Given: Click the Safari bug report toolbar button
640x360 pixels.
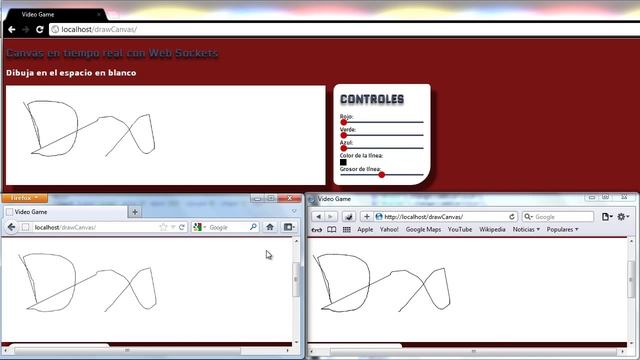Looking at the screenshot, I should coord(349,217).
